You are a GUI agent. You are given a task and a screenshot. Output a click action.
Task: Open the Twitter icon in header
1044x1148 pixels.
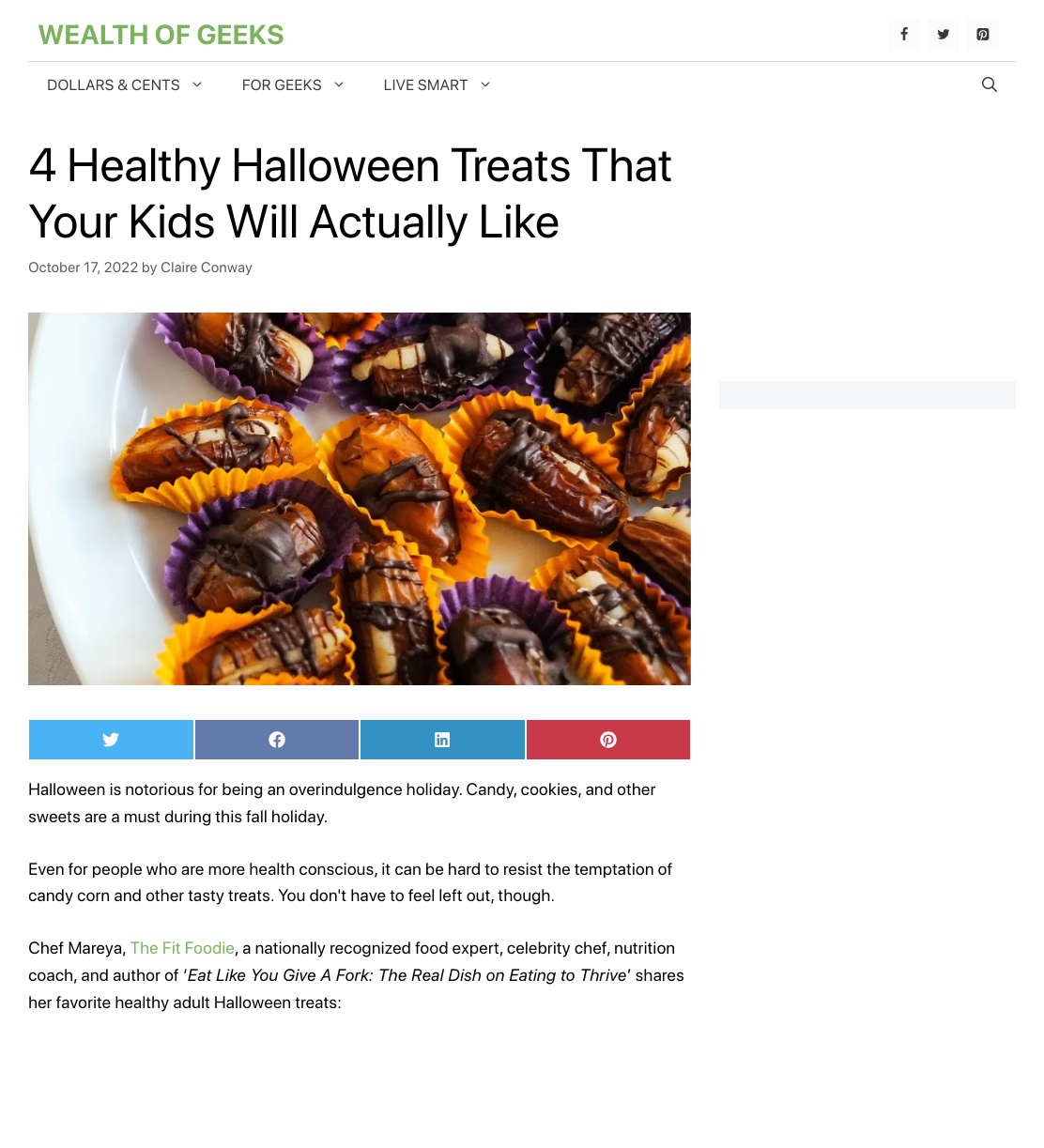point(944,35)
